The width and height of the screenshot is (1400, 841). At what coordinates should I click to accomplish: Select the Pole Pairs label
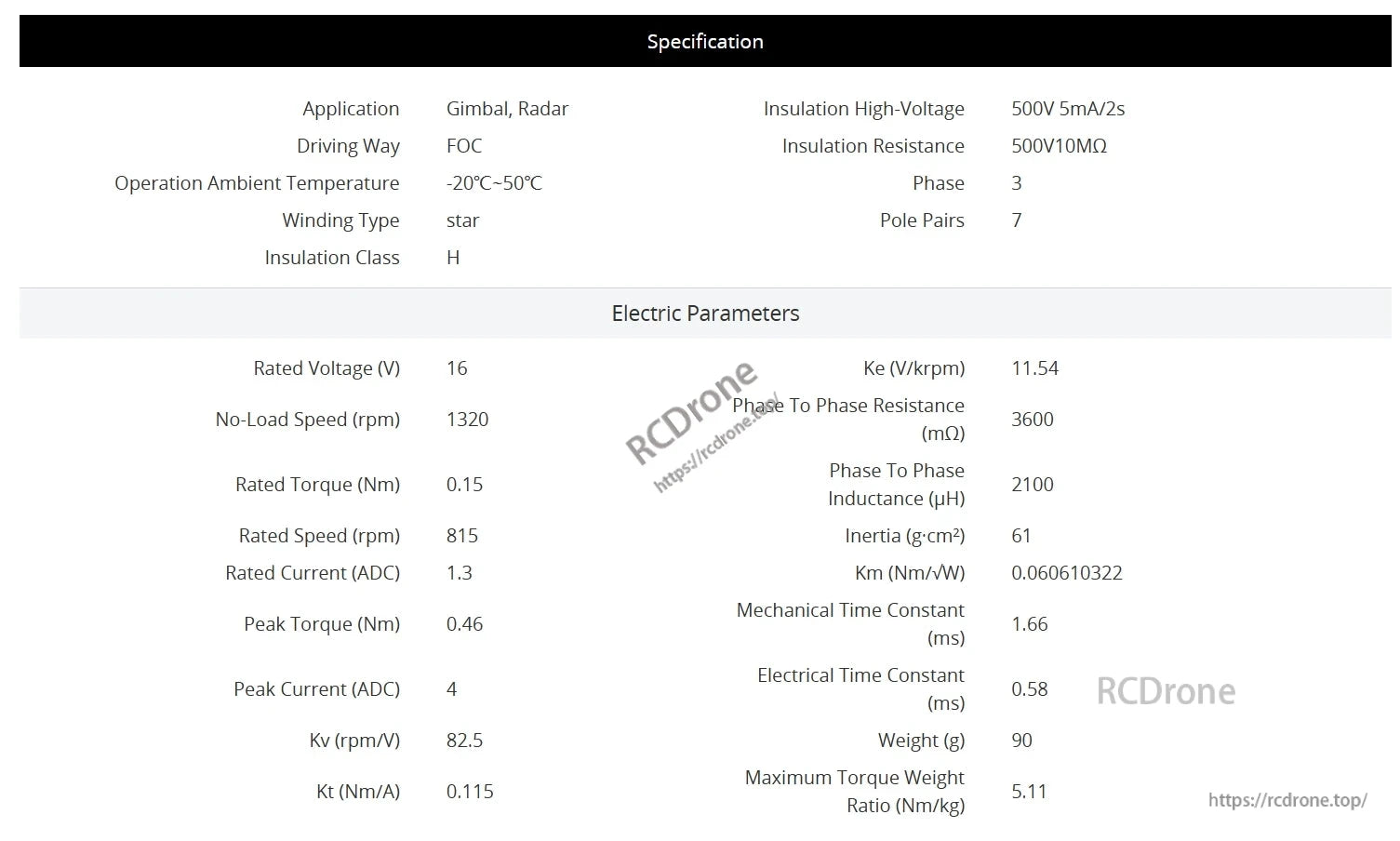(921, 220)
